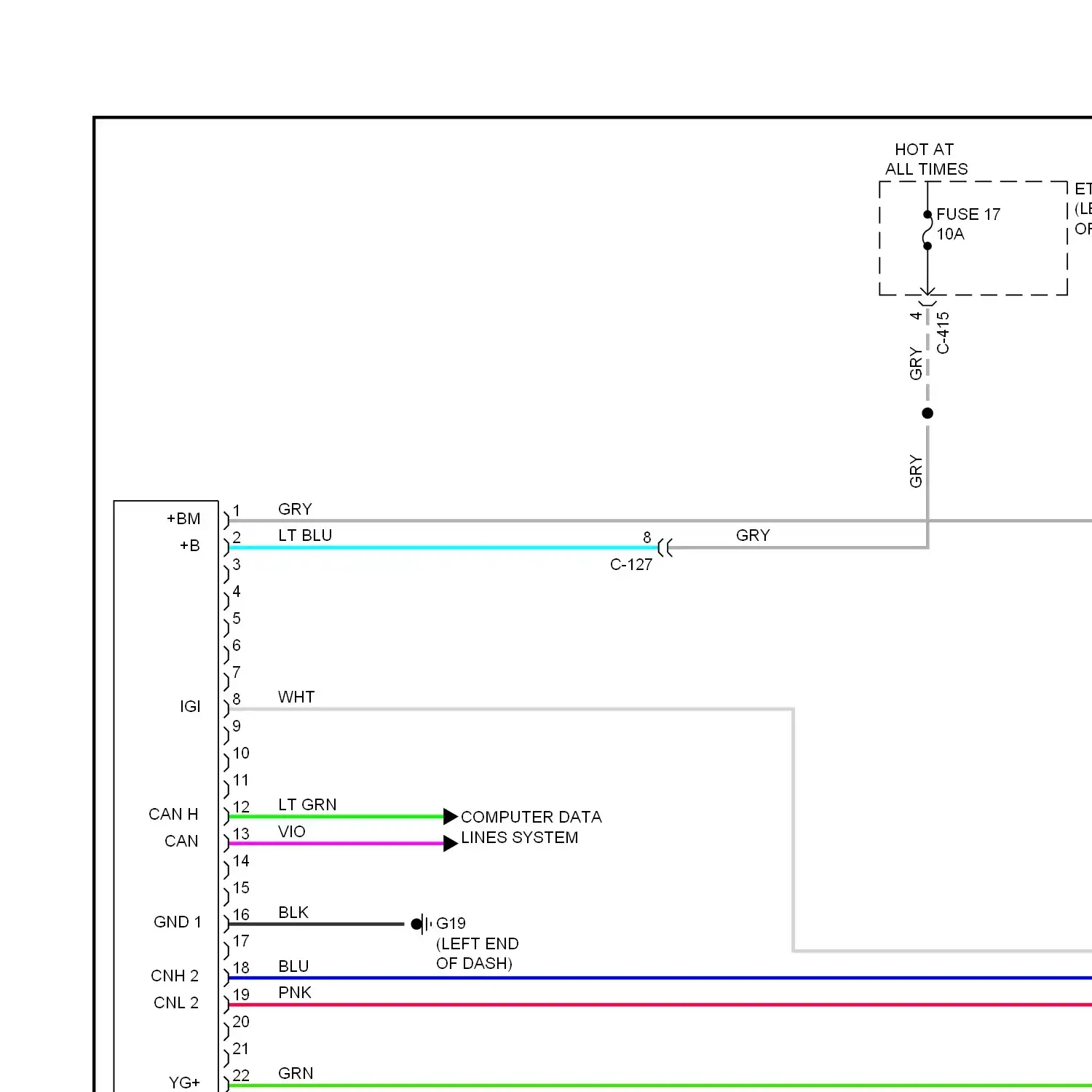
Task: Select the GRN wire label at pin 22
Action: pyautogui.click(x=296, y=1073)
